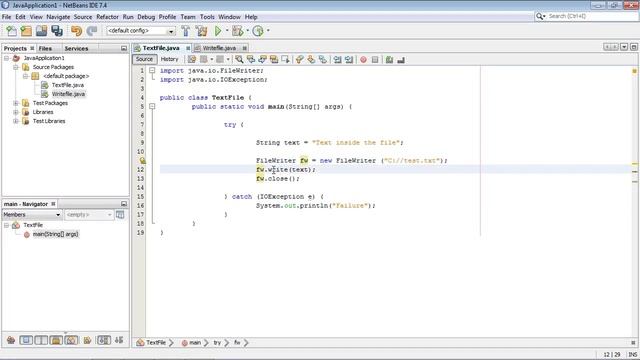Toggle Show Non-Public Members filter in Navigator
This screenshot has height=360, width=640.
coord(56,340)
